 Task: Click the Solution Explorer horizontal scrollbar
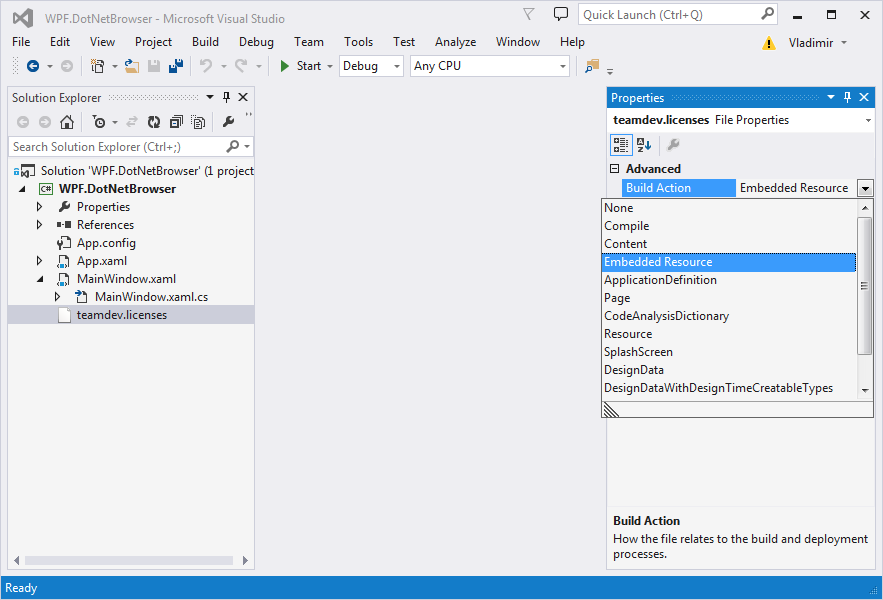click(x=128, y=561)
